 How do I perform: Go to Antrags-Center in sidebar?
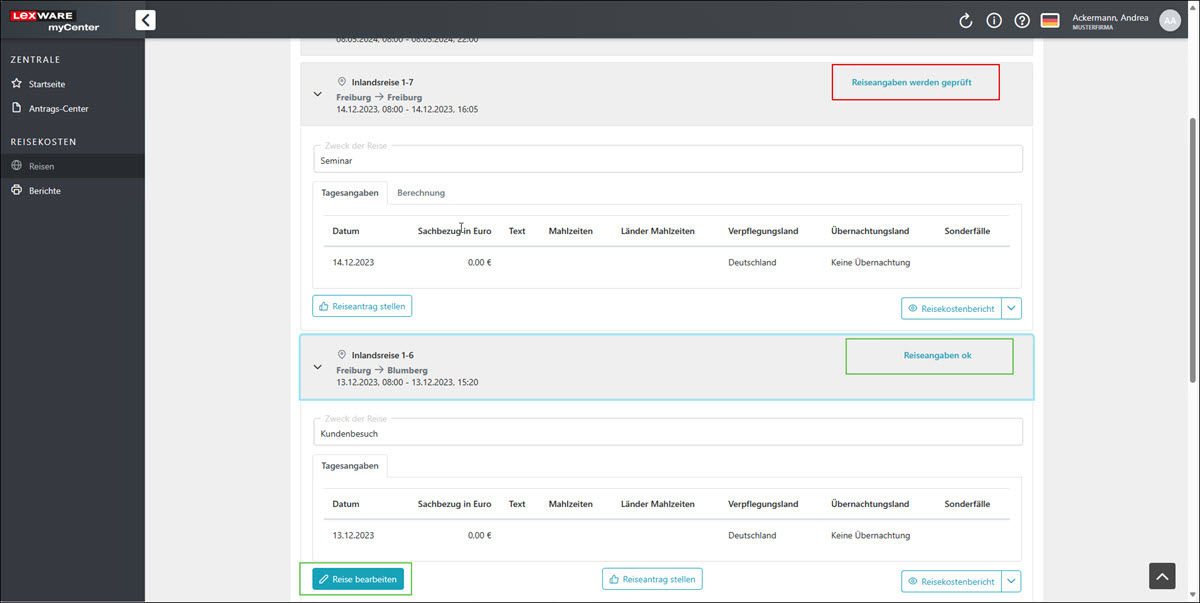pyautogui.click(x=58, y=108)
